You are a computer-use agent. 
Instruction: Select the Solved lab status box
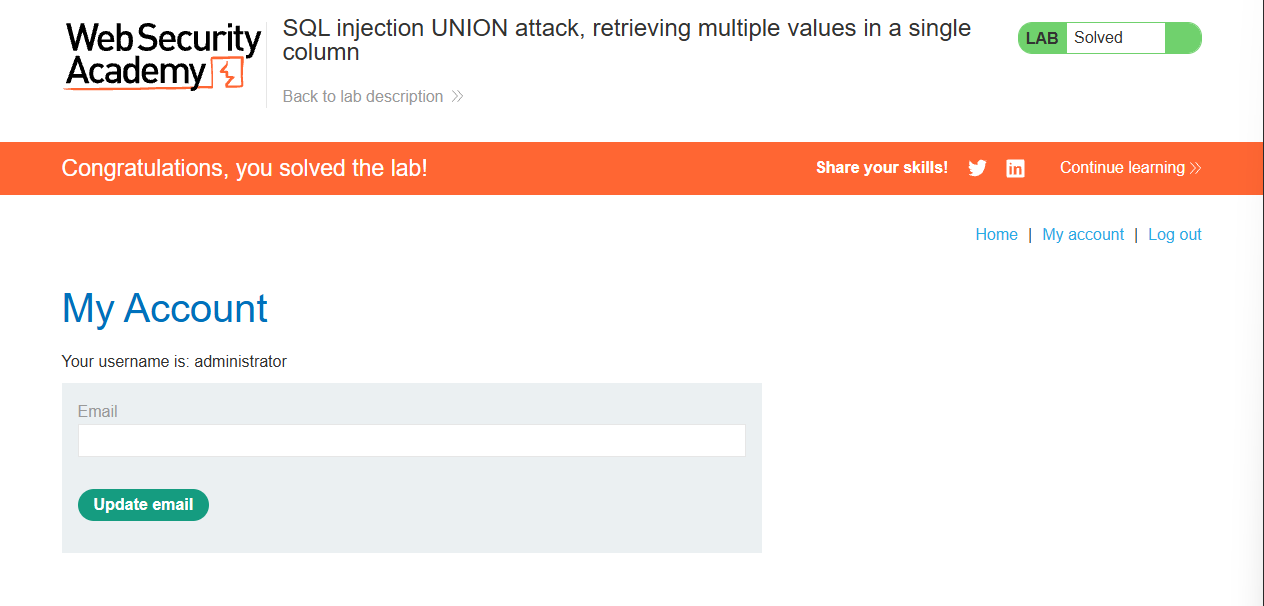tap(1115, 38)
